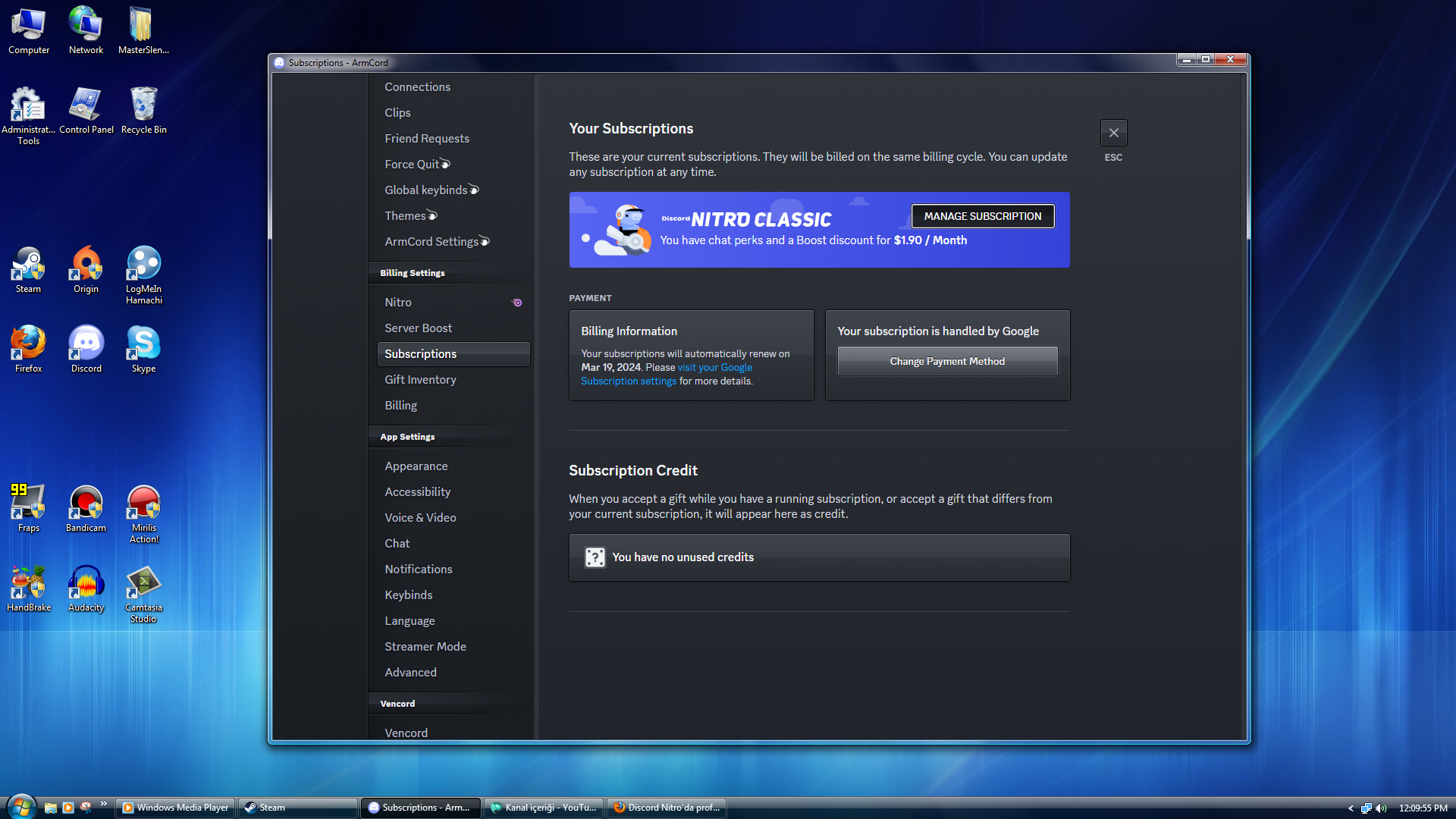Show hidden system tray icons arrow
Screen dimensions: 1456x819
tap(1351, 808)
